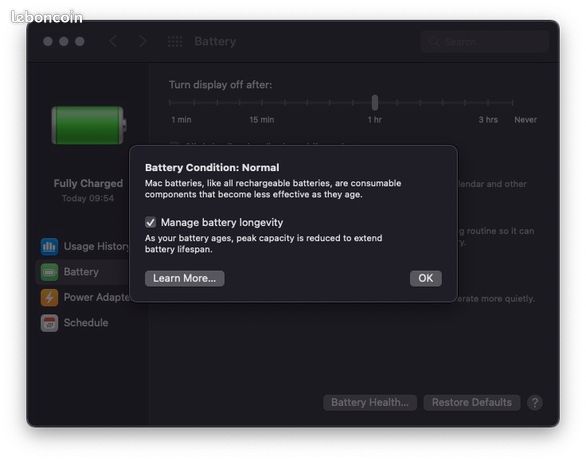Show all preferences grid icon

point(175,41)
